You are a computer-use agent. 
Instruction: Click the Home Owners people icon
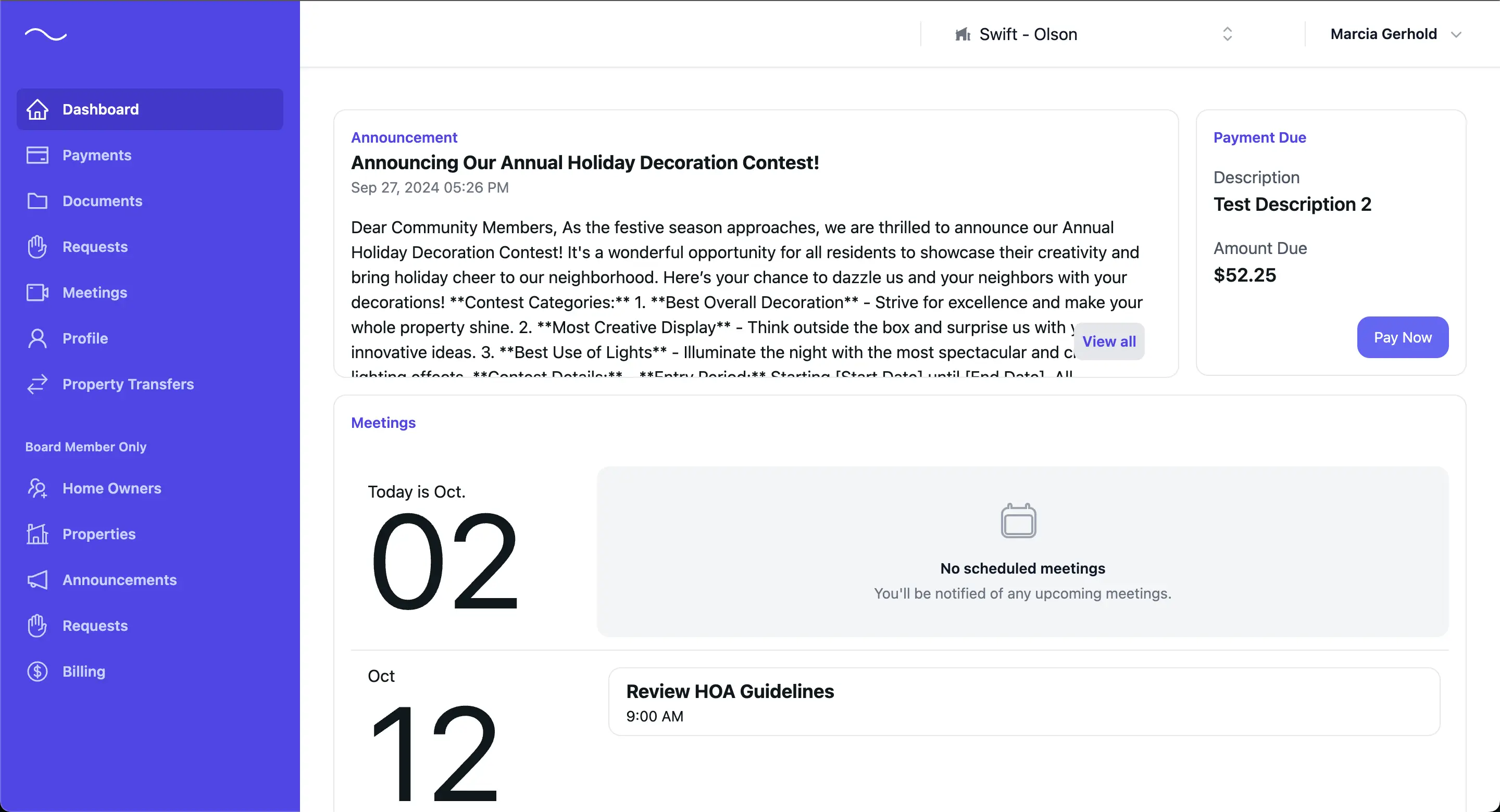click(x=36, y=488)
